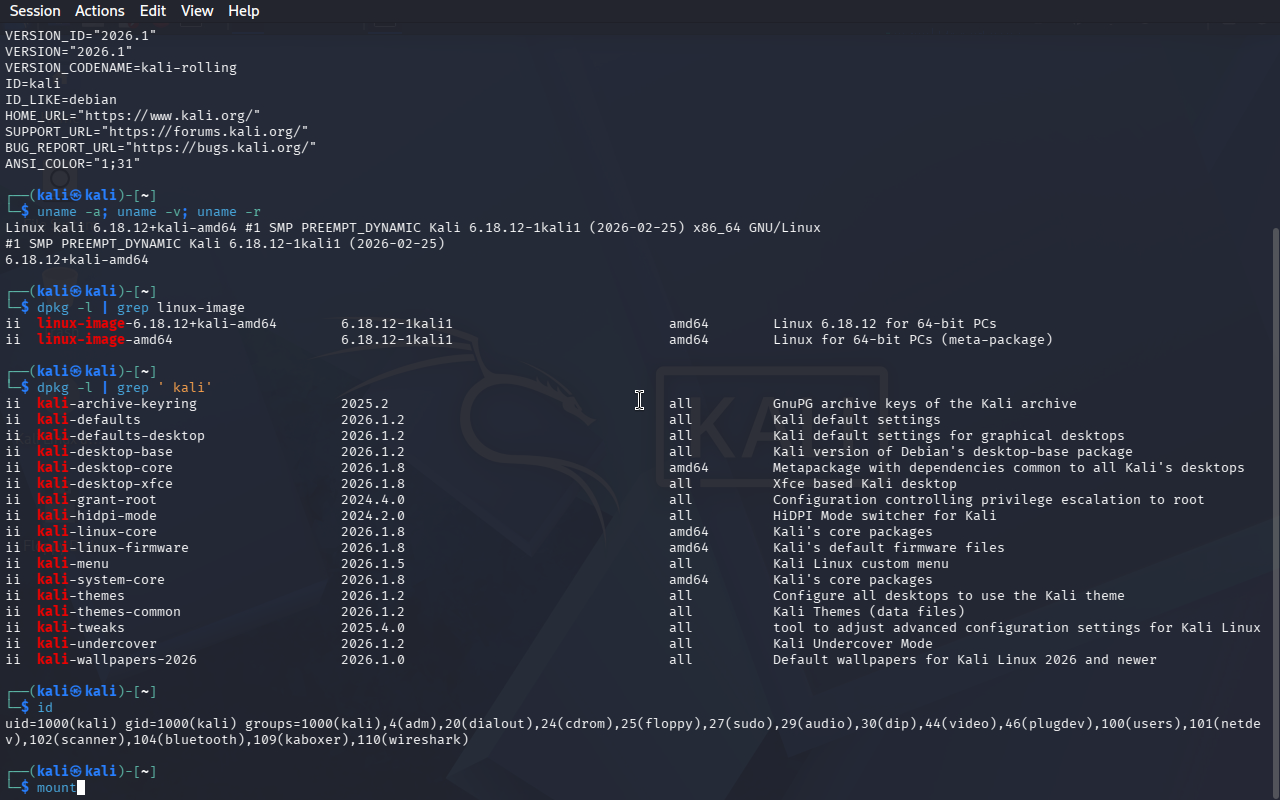Click the 'uname -a; uname -v; uname -r' command
The height and width of the screenshot is (800, 1280).
click(149, 212)
